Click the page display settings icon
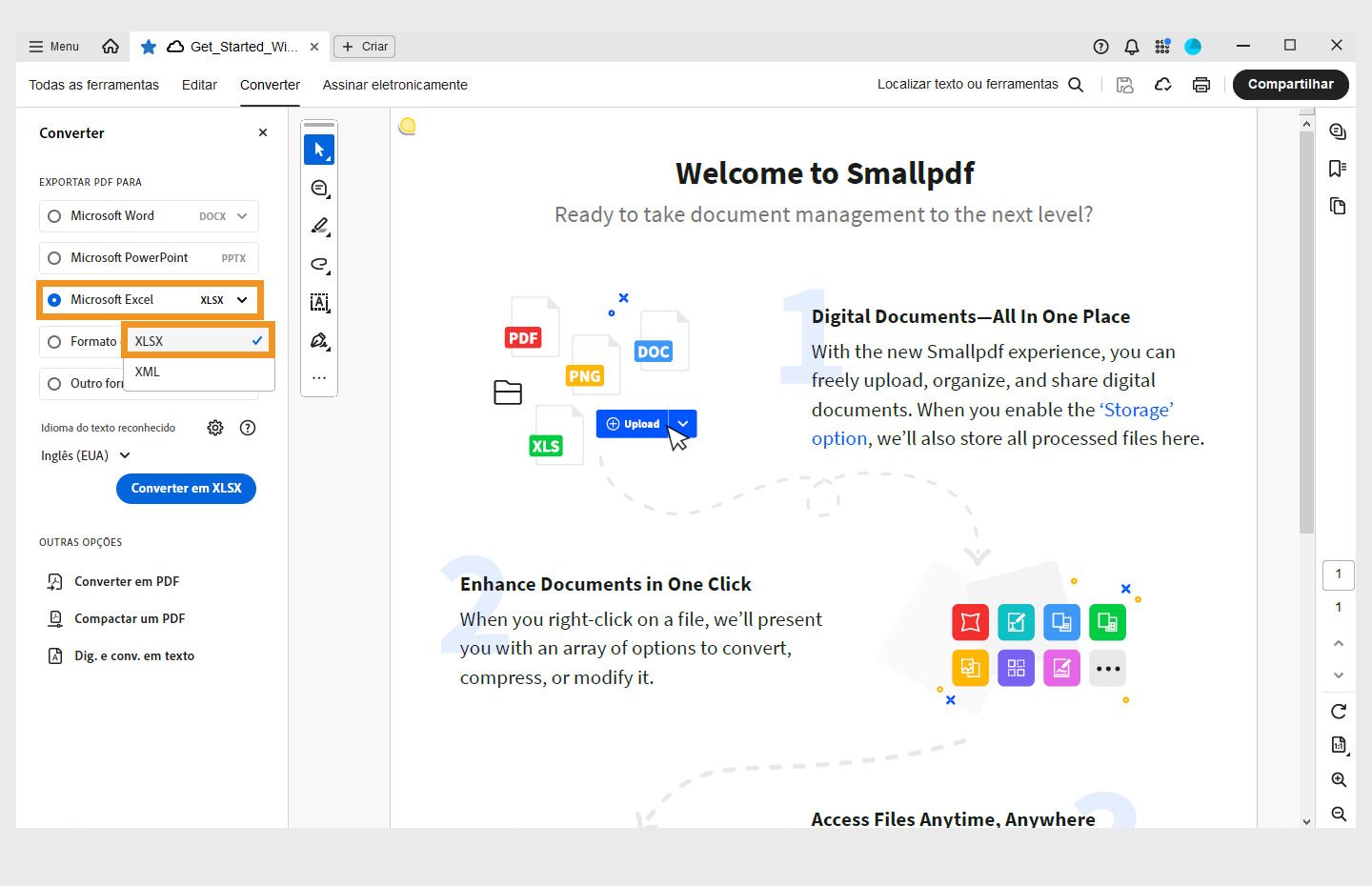This screenshot has width=1372, height=886. [1339, 745]
